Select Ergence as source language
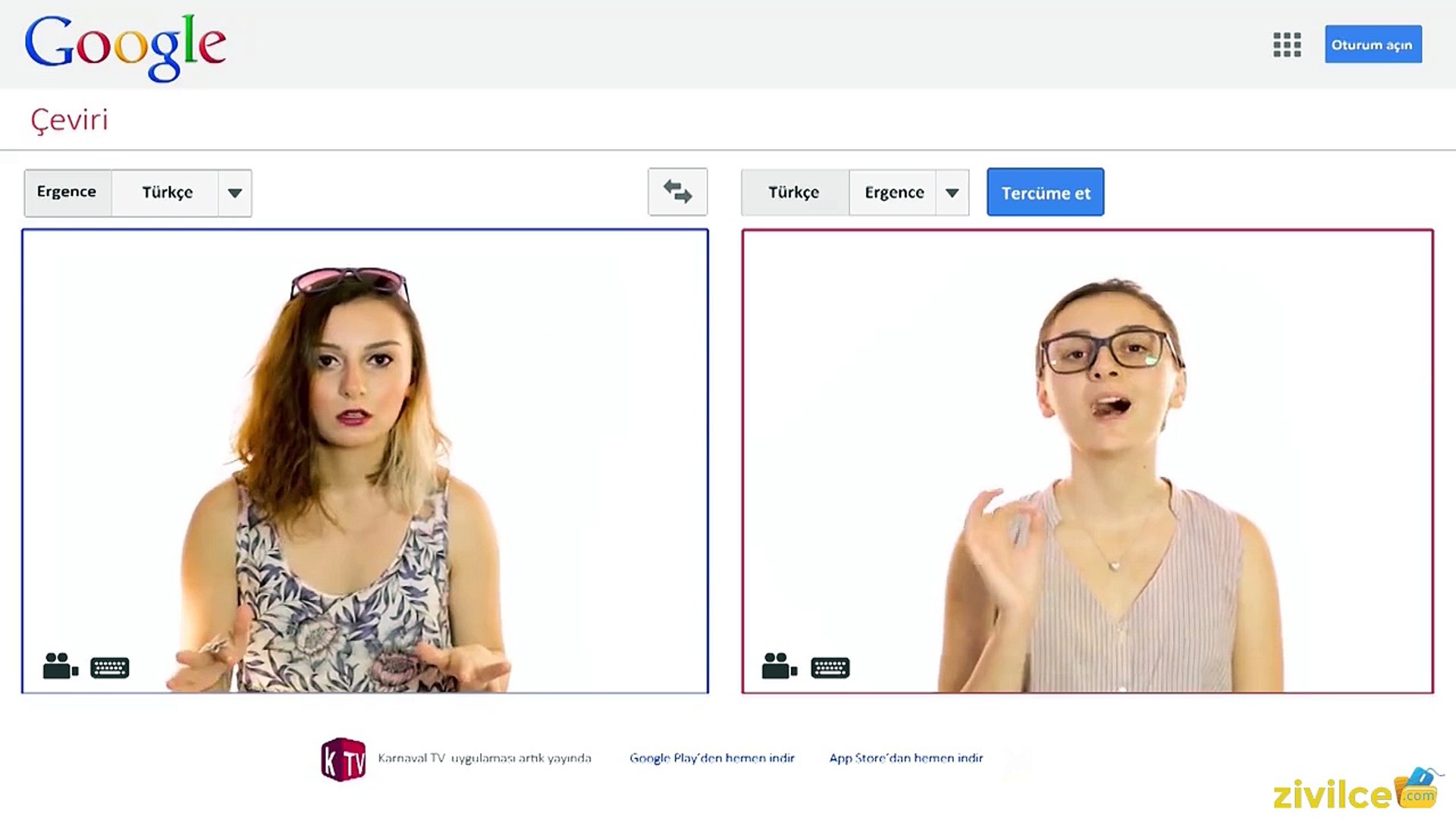The image size is (1456, 819). tap(67, 193)
